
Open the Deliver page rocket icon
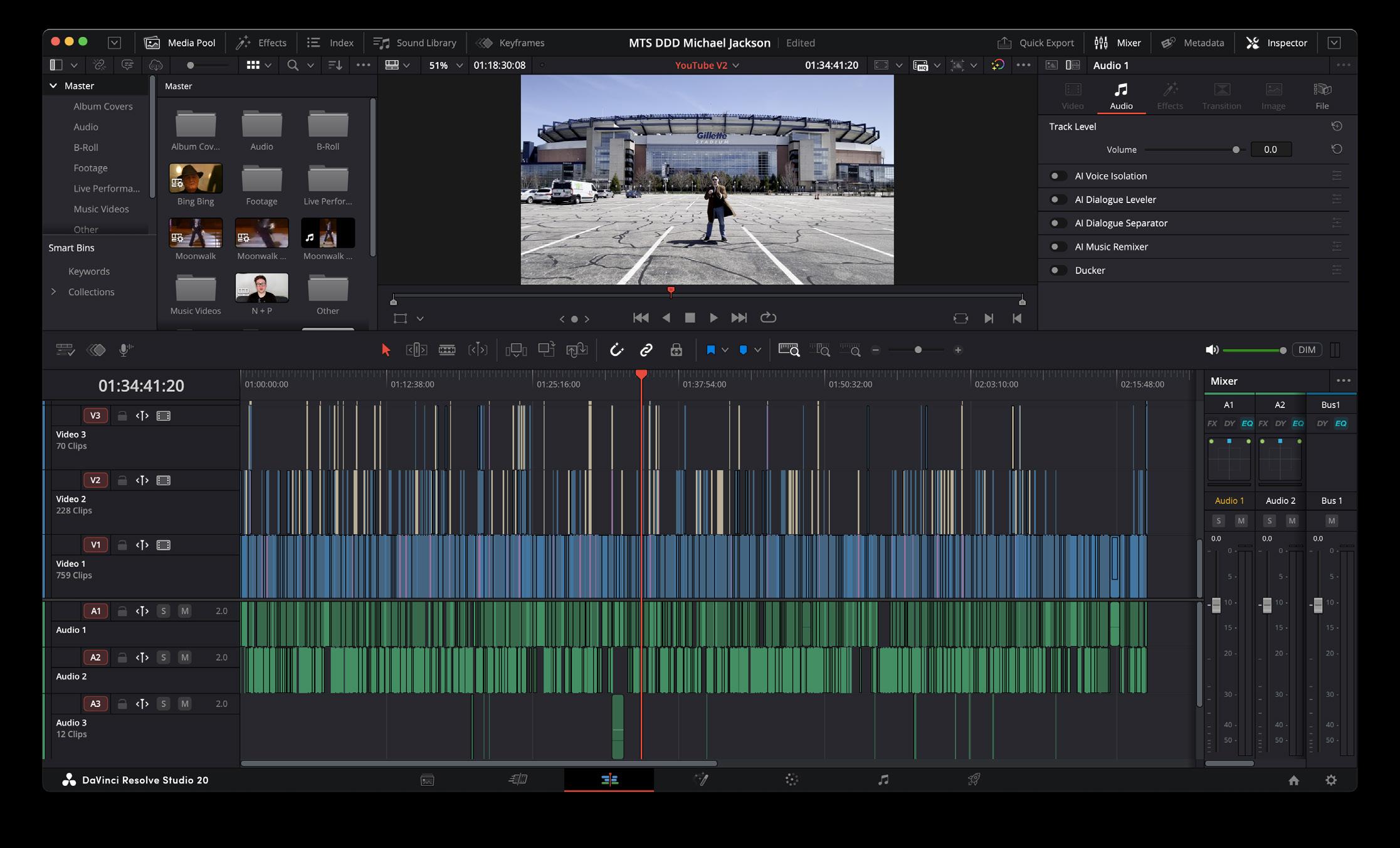point(974,780)
